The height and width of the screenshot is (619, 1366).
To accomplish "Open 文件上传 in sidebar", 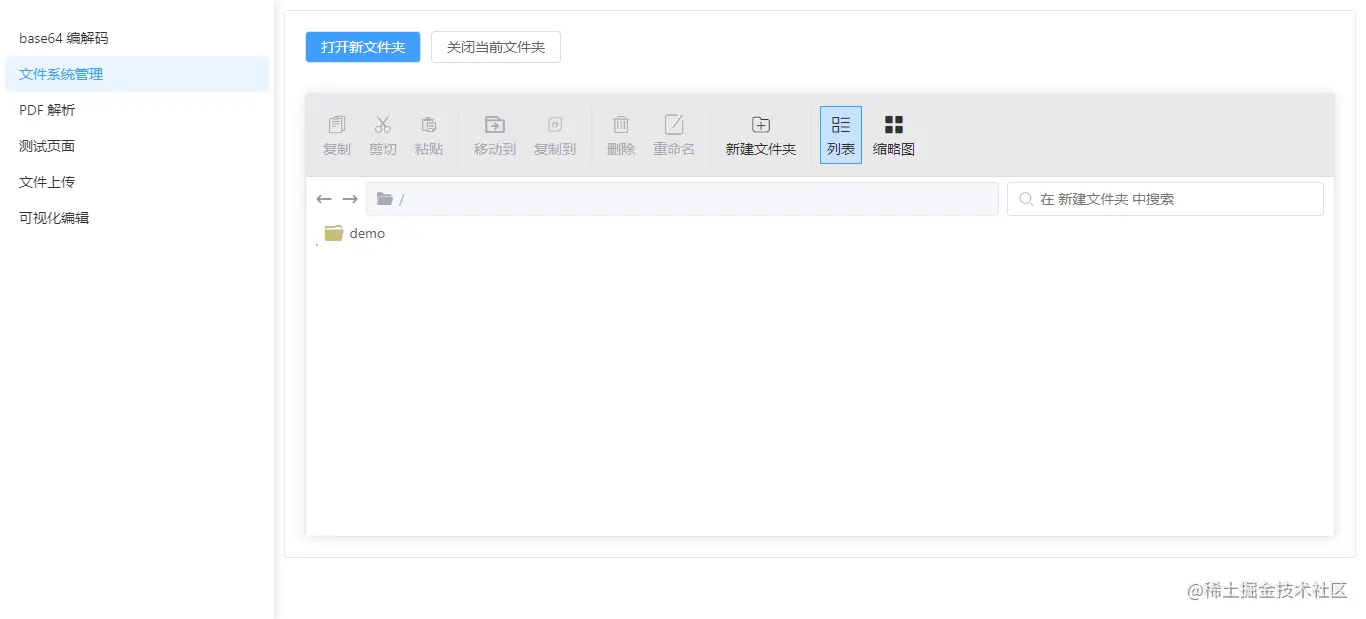I will pyautogui.click(x=137, y=182).
